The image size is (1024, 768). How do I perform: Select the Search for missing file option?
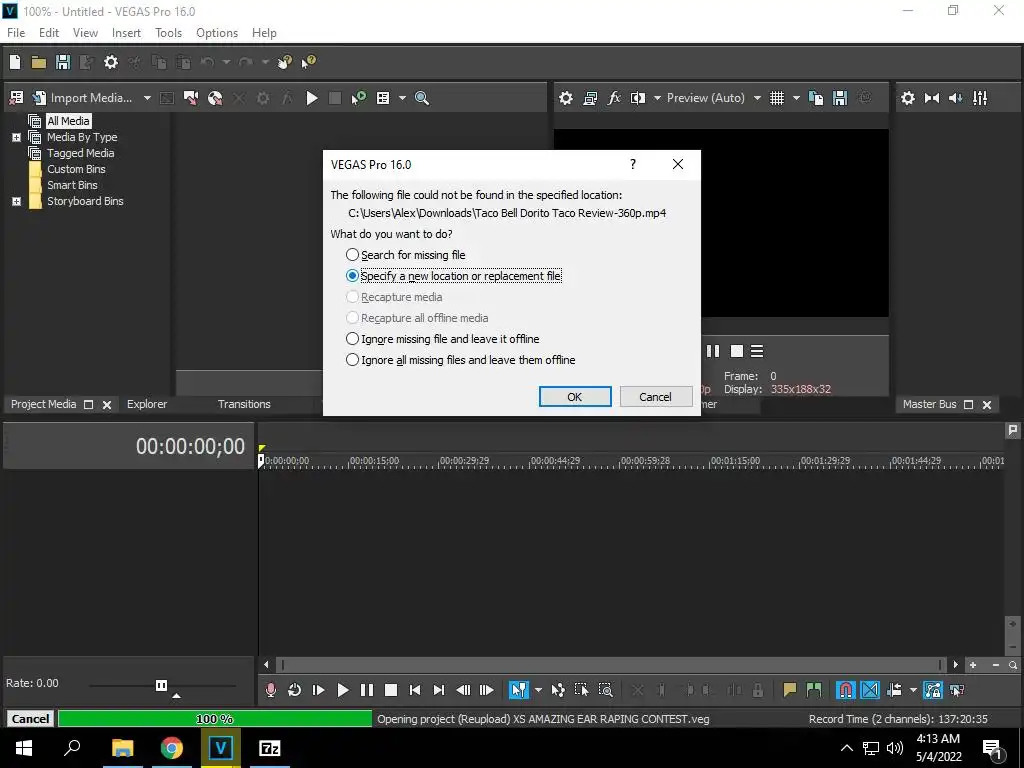click(x=406, y=255)
